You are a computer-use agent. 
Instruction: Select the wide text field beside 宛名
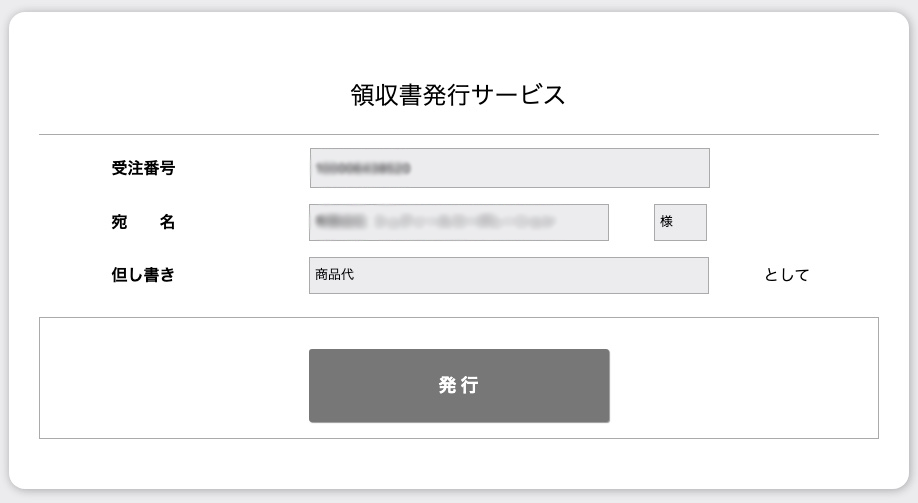tap(459, 222)
